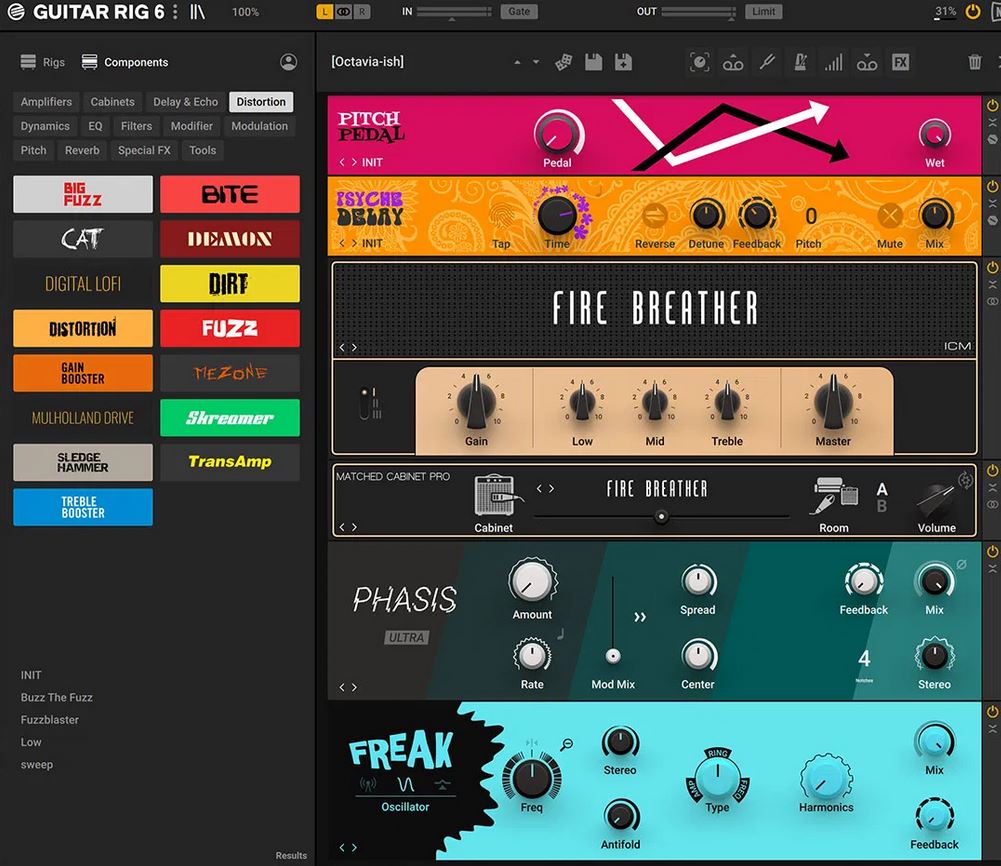
Task: Toggle the browser sidebar library icon
Action: (x=197, y=11)
